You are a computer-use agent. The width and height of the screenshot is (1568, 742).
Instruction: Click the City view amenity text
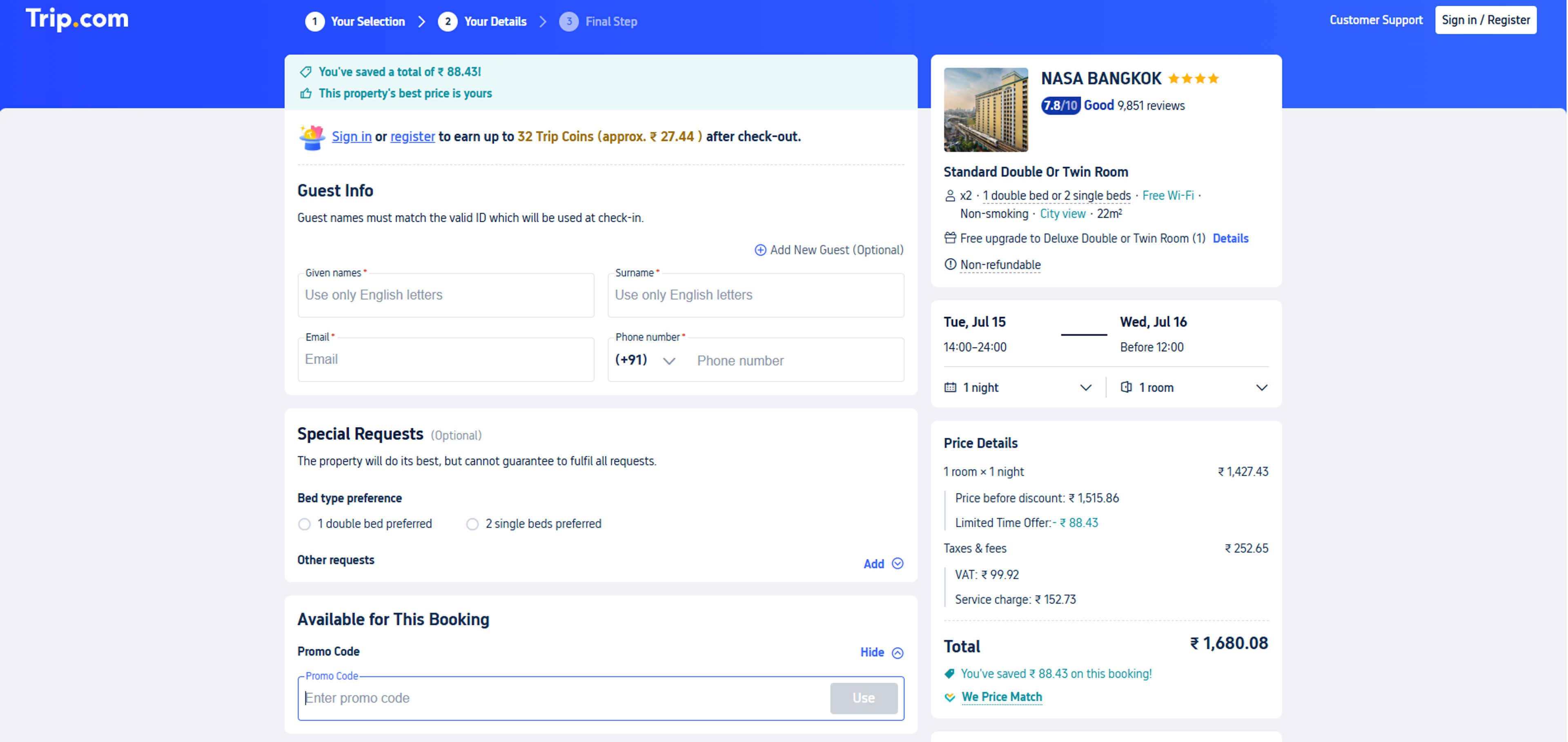coord(1062,214)
